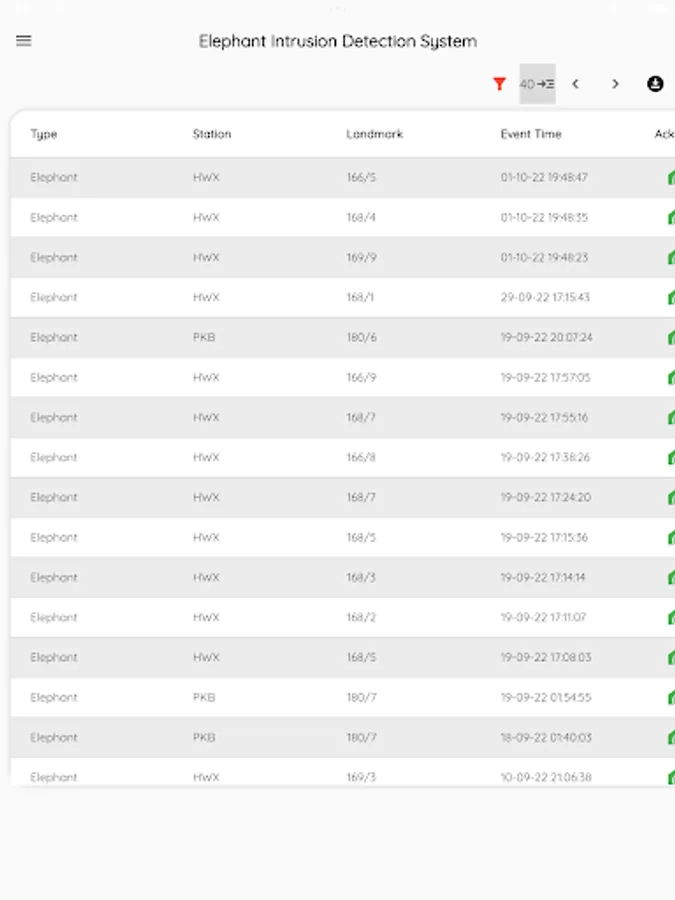Click acknowledge icon for 168/2 event

[x=670, y=618]
